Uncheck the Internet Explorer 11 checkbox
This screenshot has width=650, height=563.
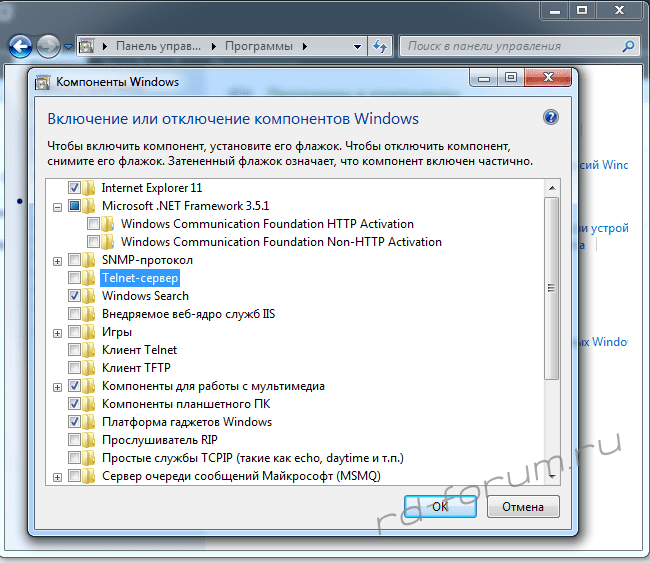(x=74, y=188)
